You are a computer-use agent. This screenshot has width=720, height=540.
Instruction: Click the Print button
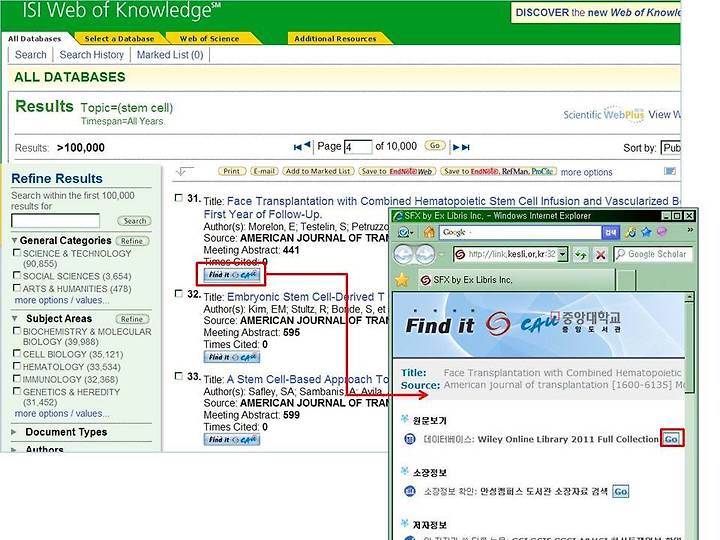click(x=231, y=171)
